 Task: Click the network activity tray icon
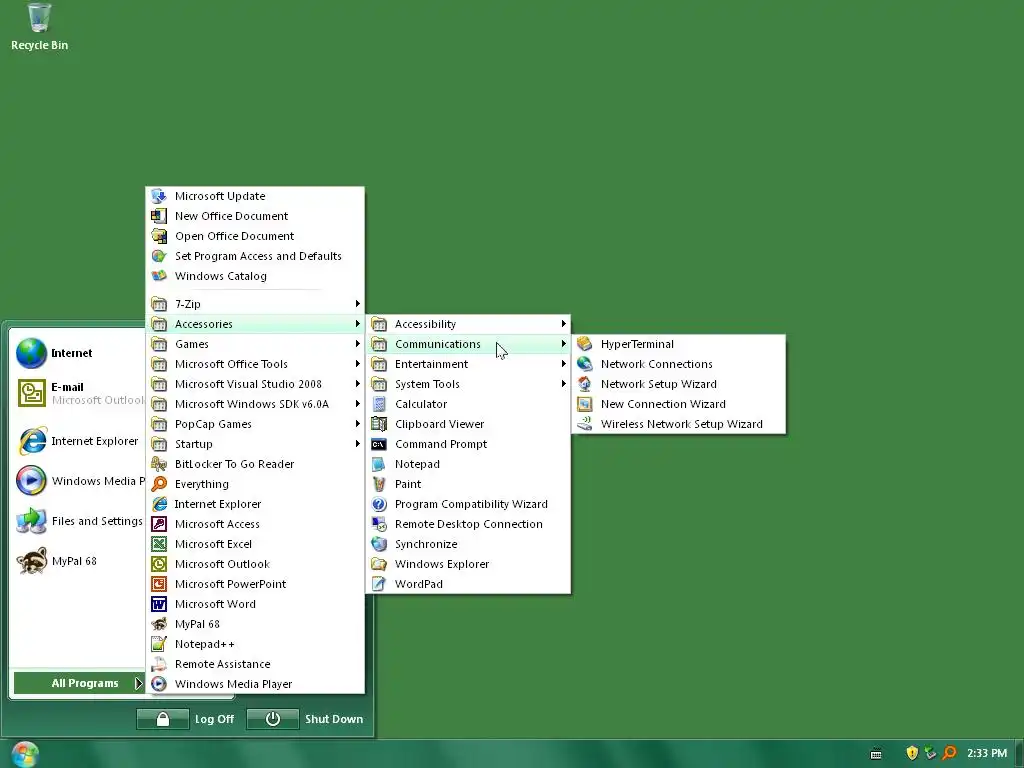pyautogui.click(x=930, y=753)
